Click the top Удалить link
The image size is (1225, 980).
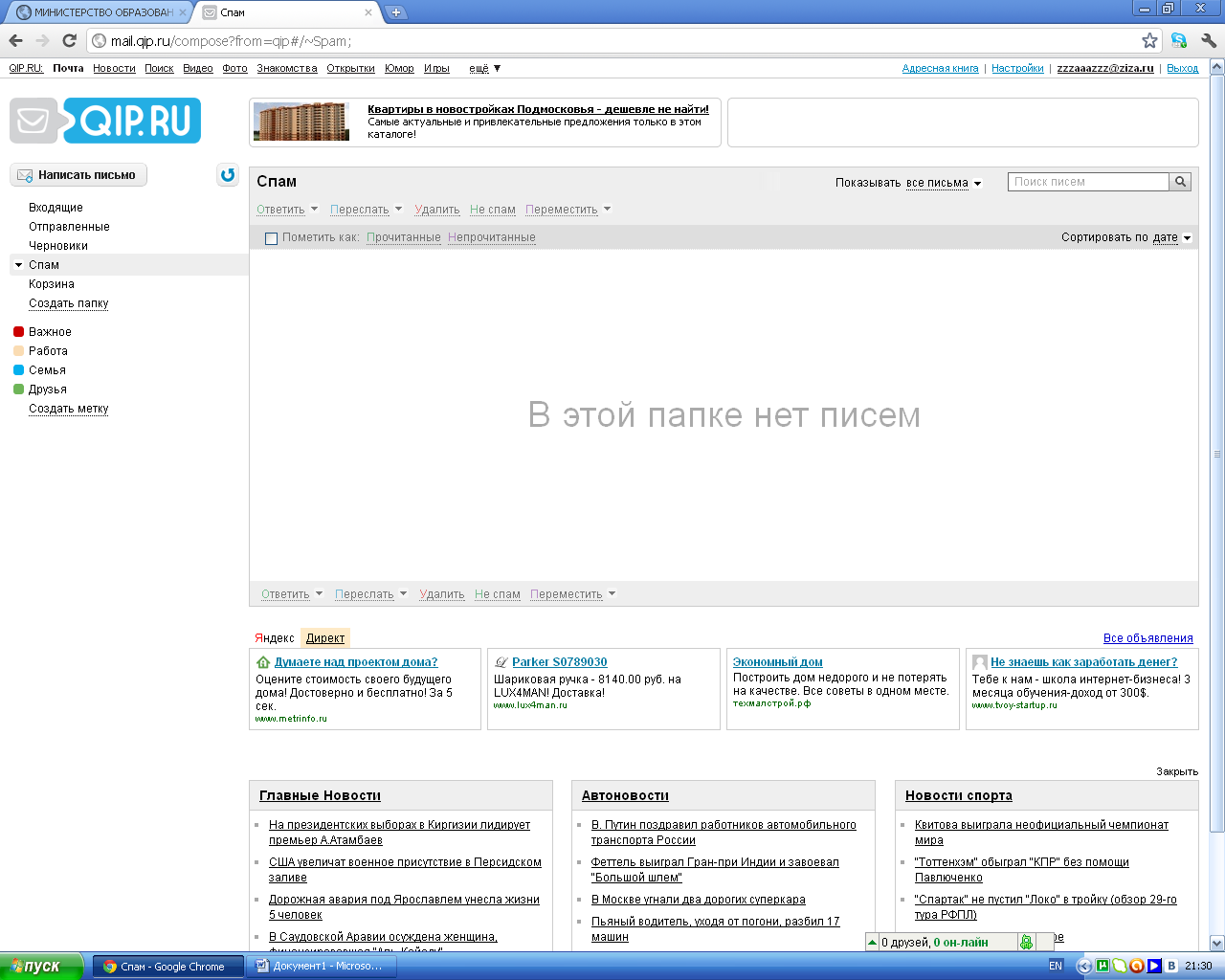(x=437, y=210)
